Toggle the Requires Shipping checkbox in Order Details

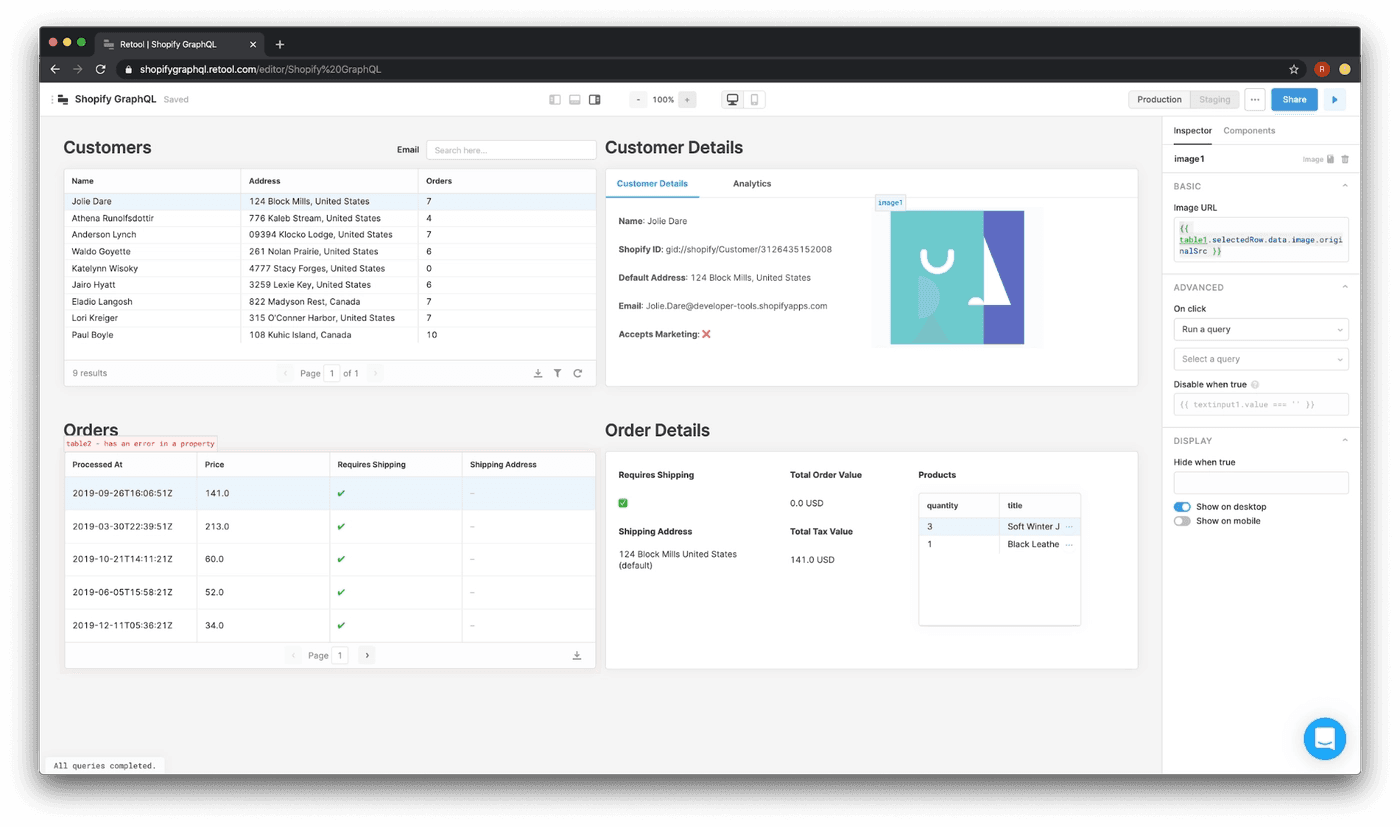pyautogui.click(x=623, y=503)
